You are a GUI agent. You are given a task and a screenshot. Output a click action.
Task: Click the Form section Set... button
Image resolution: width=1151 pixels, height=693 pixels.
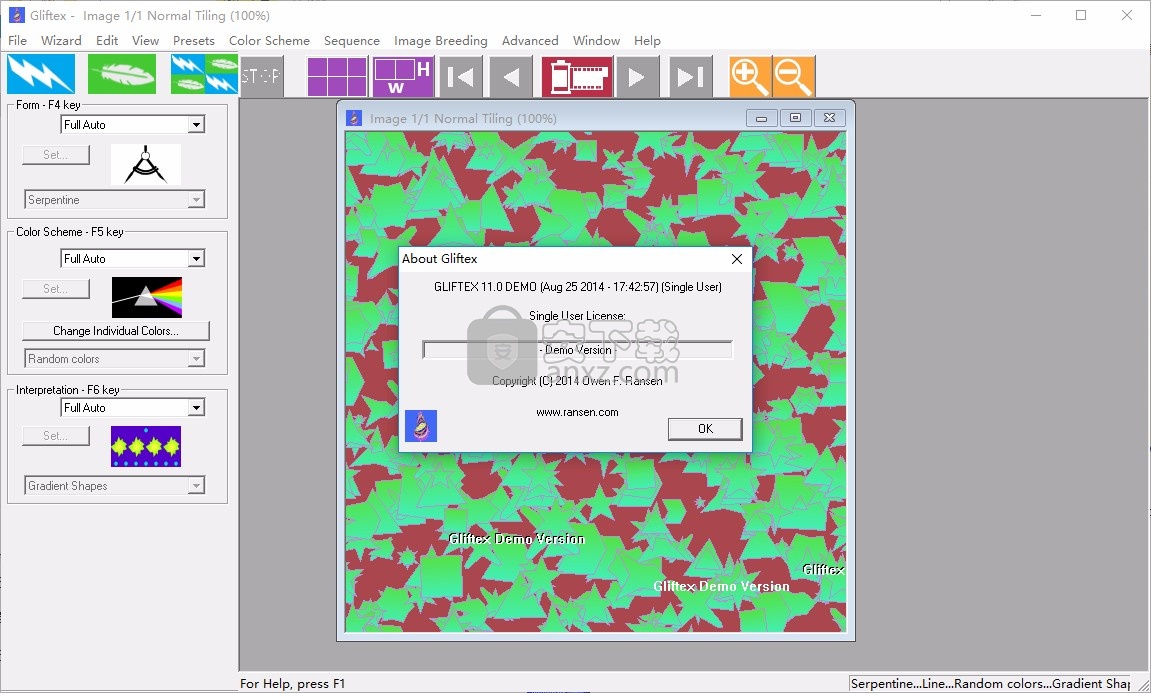point(56,155)
